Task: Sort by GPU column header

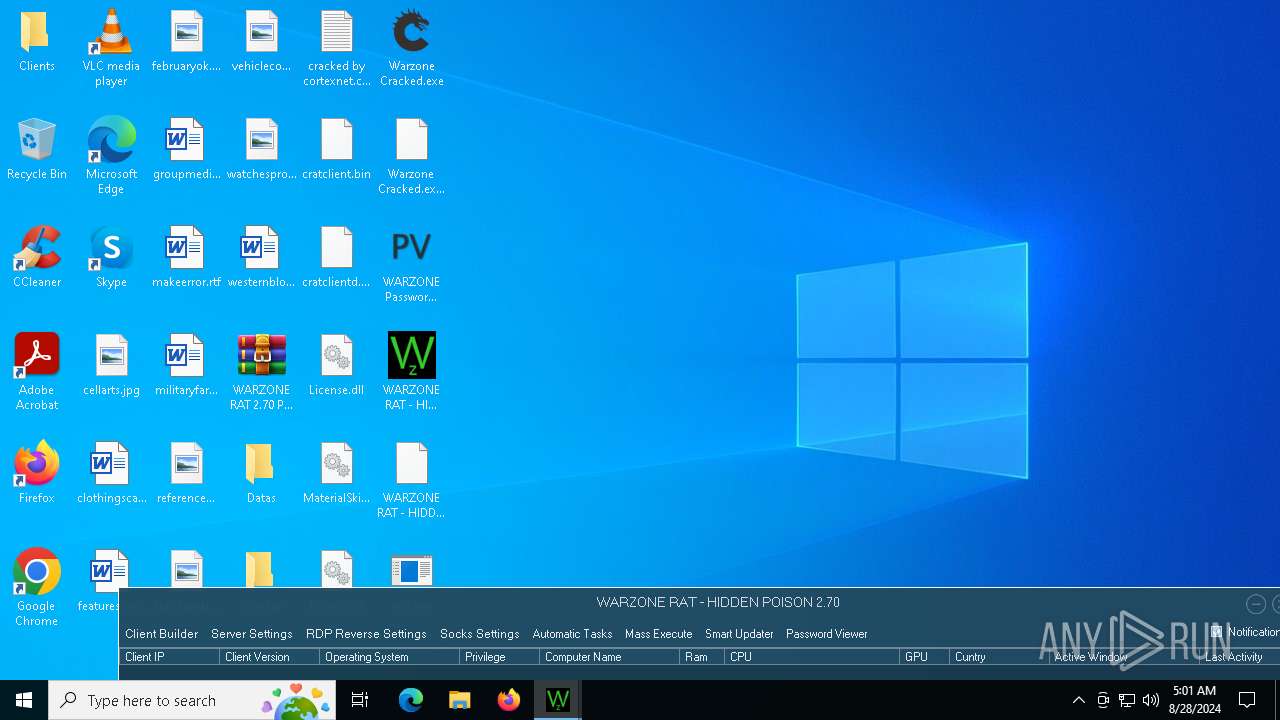Action: 924,657
